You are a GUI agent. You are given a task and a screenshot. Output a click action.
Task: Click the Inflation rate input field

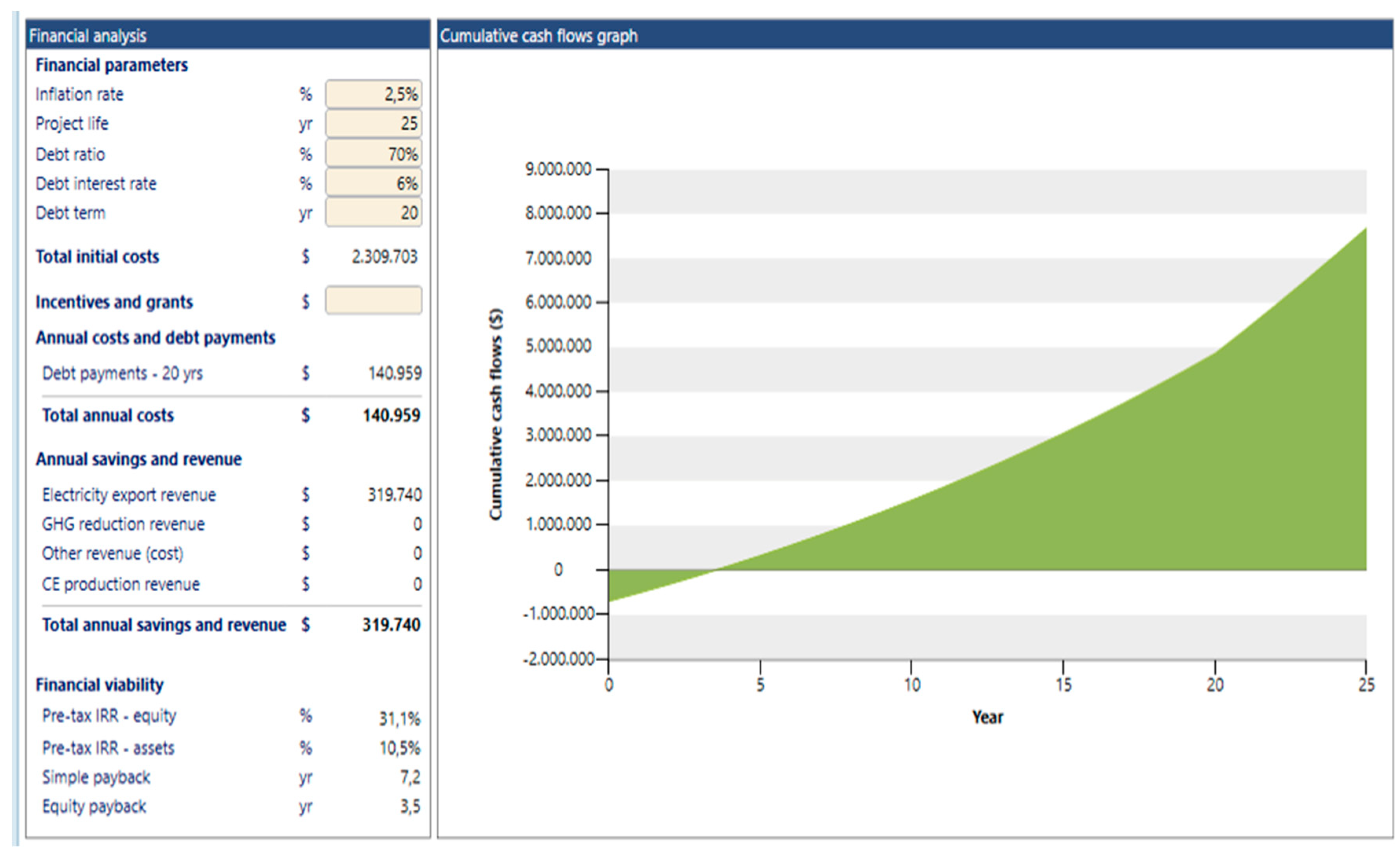coord(373,94)
